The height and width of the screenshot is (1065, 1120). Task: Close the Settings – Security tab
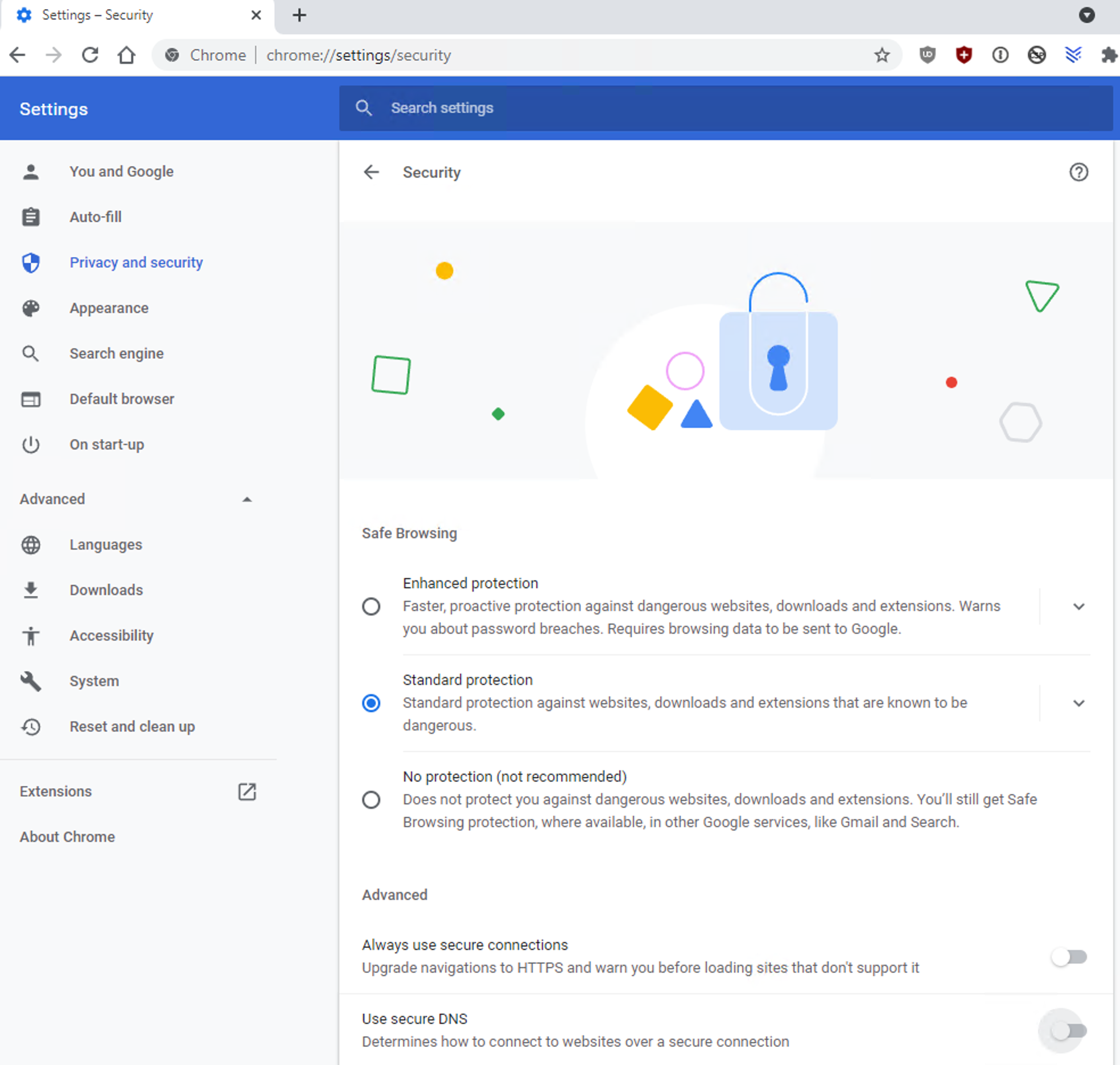click(256, 15)
